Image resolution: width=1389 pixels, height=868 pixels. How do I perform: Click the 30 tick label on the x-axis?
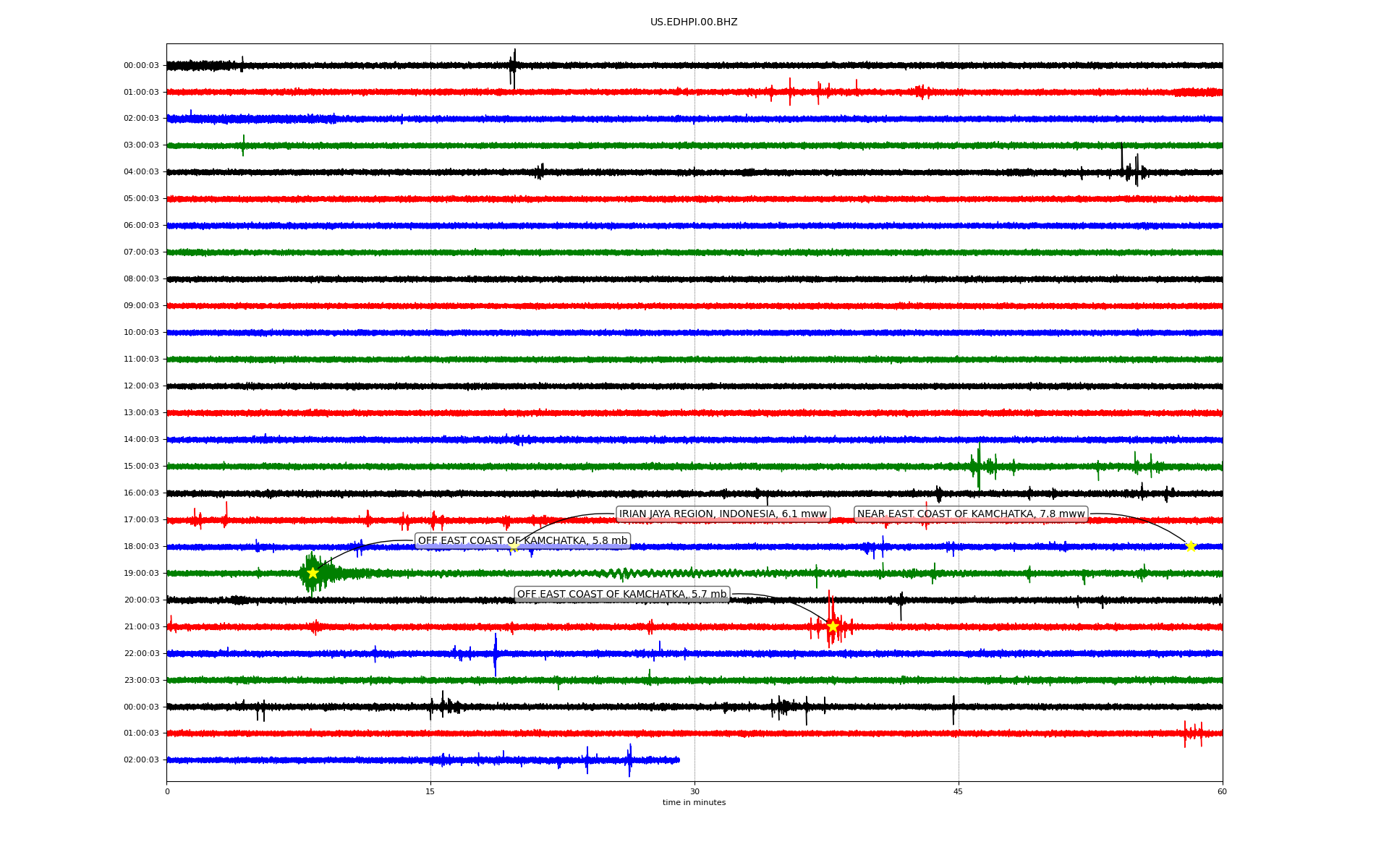(694, 791)
